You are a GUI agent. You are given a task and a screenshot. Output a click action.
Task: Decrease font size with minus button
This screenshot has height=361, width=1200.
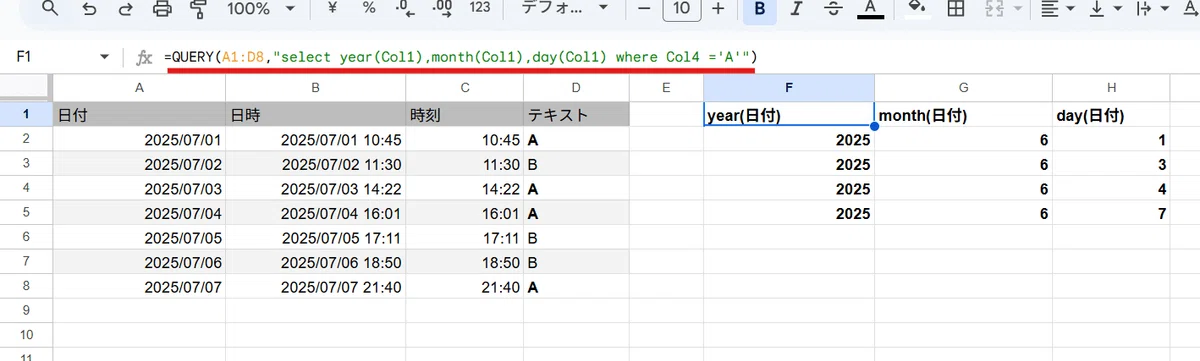pyautogui.click(x=645, y=9)
